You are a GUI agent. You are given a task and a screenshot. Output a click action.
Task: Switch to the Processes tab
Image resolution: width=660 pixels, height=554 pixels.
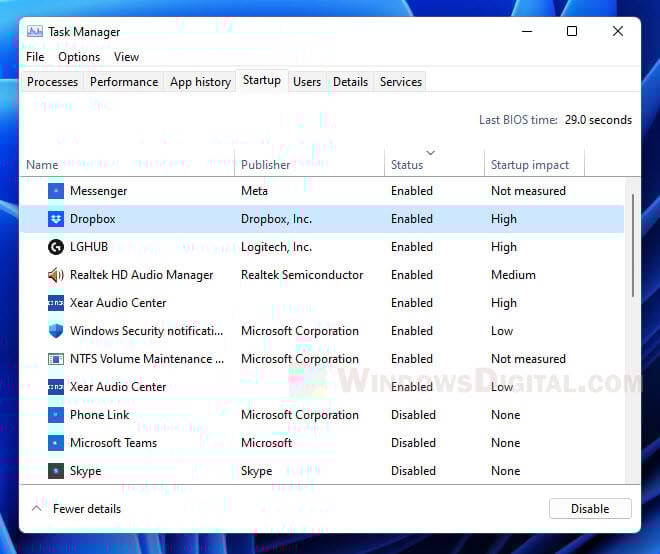pos(53,82)
